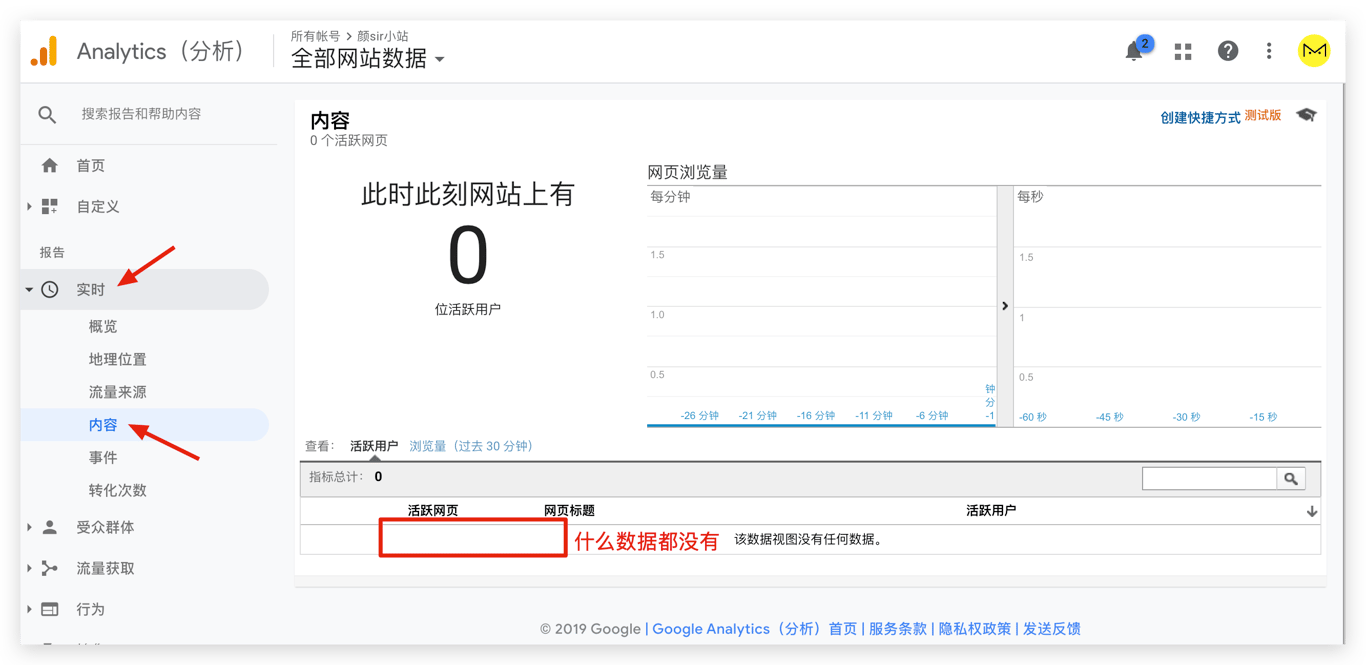1366x665 pixels.
Task: Open the notifications bell
Action: coord(1134,51)
